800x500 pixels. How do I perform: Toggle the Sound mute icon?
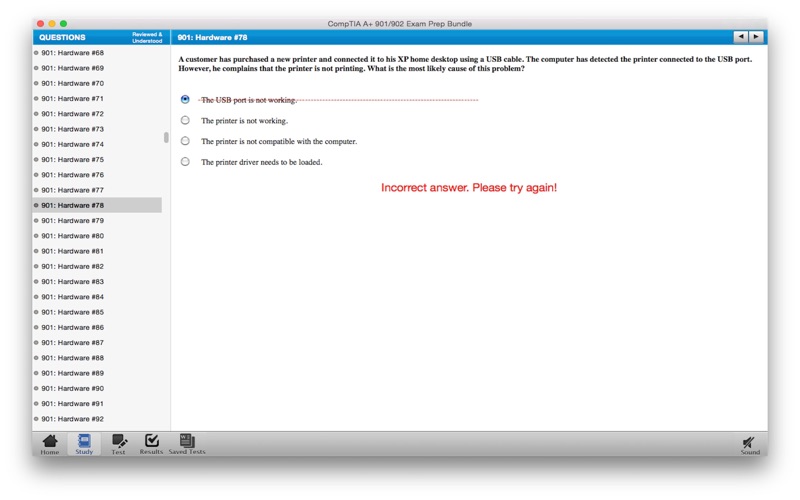(750, 445)
